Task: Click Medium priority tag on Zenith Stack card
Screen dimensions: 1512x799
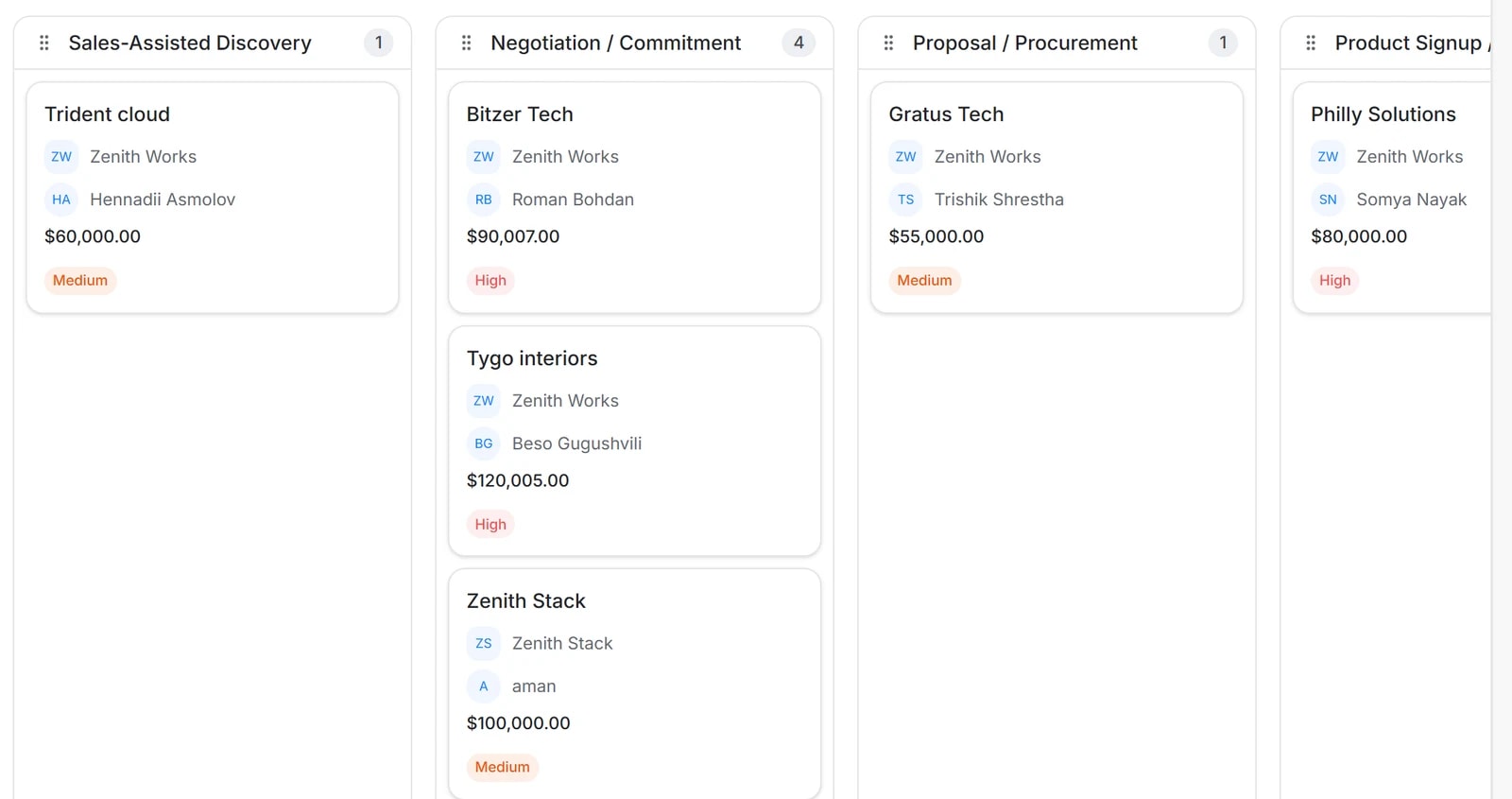Action: click(503, 768)
